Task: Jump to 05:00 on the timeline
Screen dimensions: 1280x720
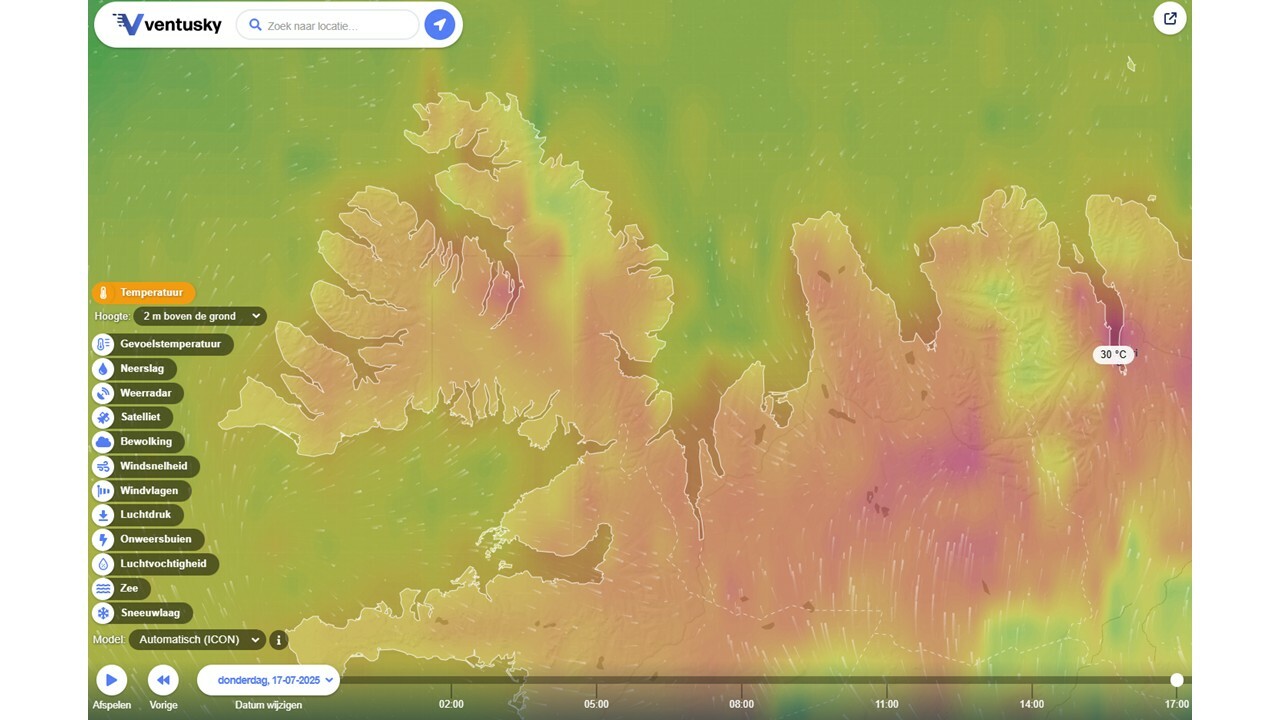Action: [596, 704]
